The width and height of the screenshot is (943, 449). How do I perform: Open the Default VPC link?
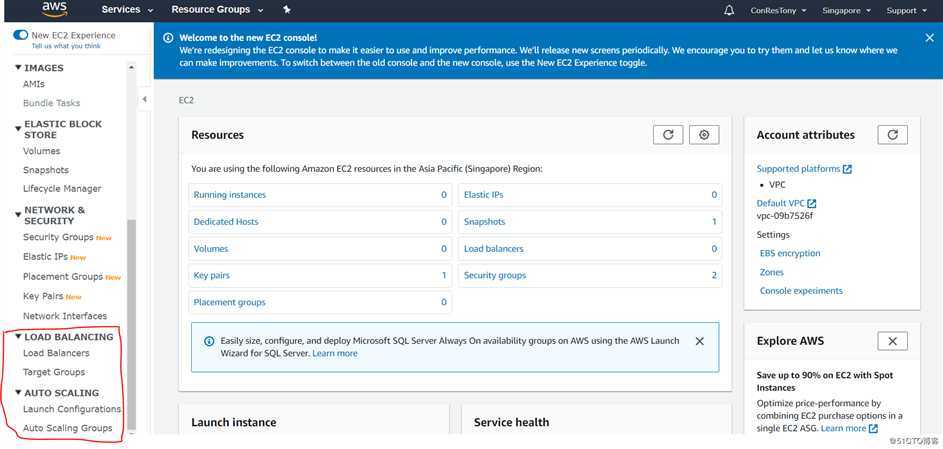coord(781,203)
